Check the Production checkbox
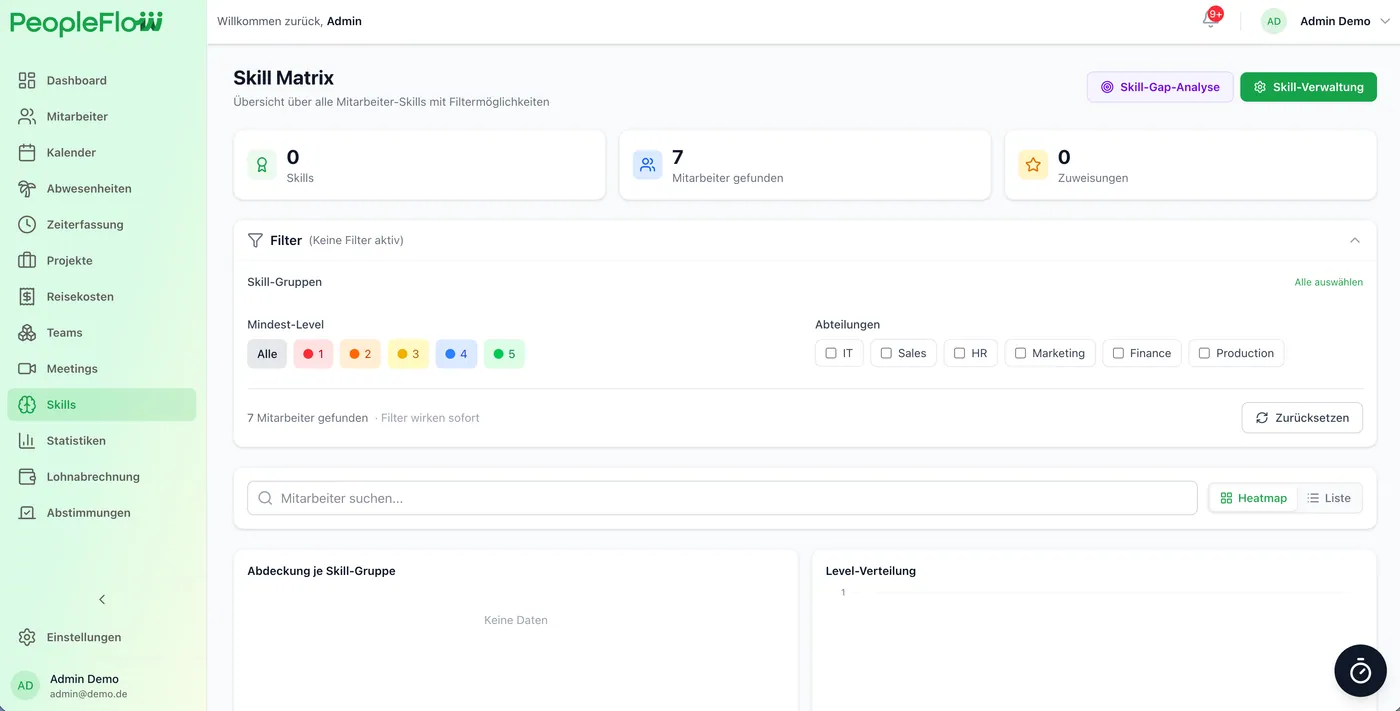 pos(1204,353)
